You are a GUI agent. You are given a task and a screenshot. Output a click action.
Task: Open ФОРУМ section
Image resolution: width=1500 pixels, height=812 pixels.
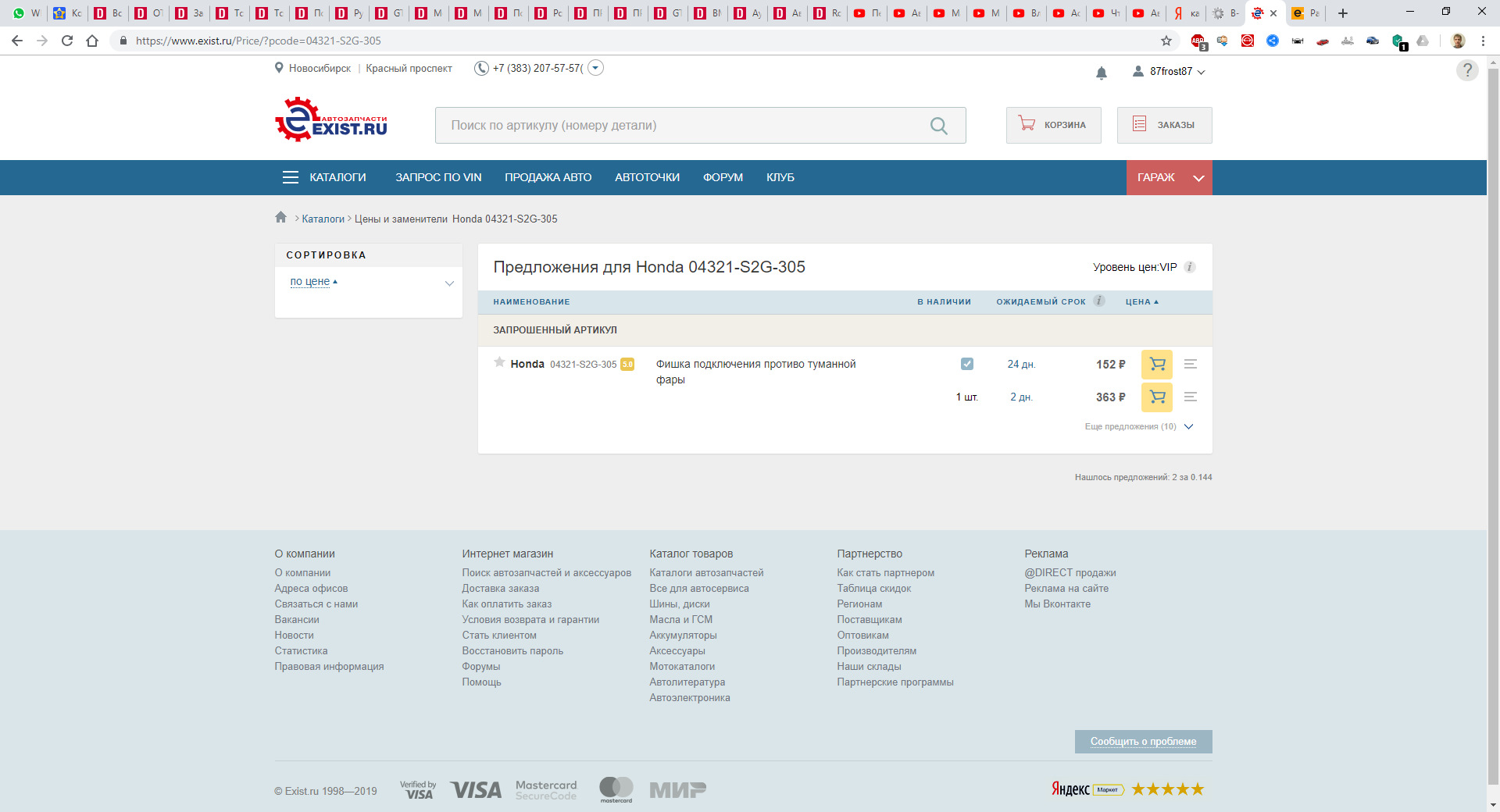pyautogui.click(x=723, y=178)
